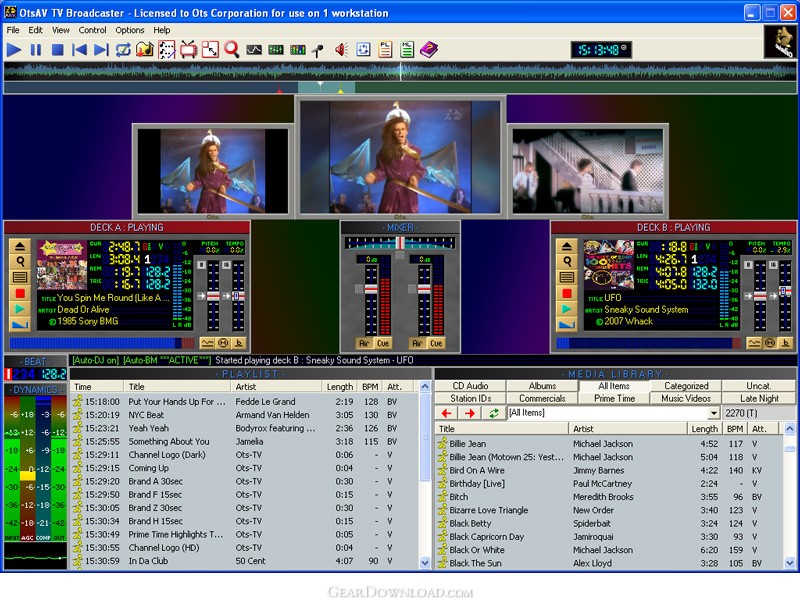The height and width of the screenshot is (600, 800).
Task: Open the Control menu
Action: point(92,30)
